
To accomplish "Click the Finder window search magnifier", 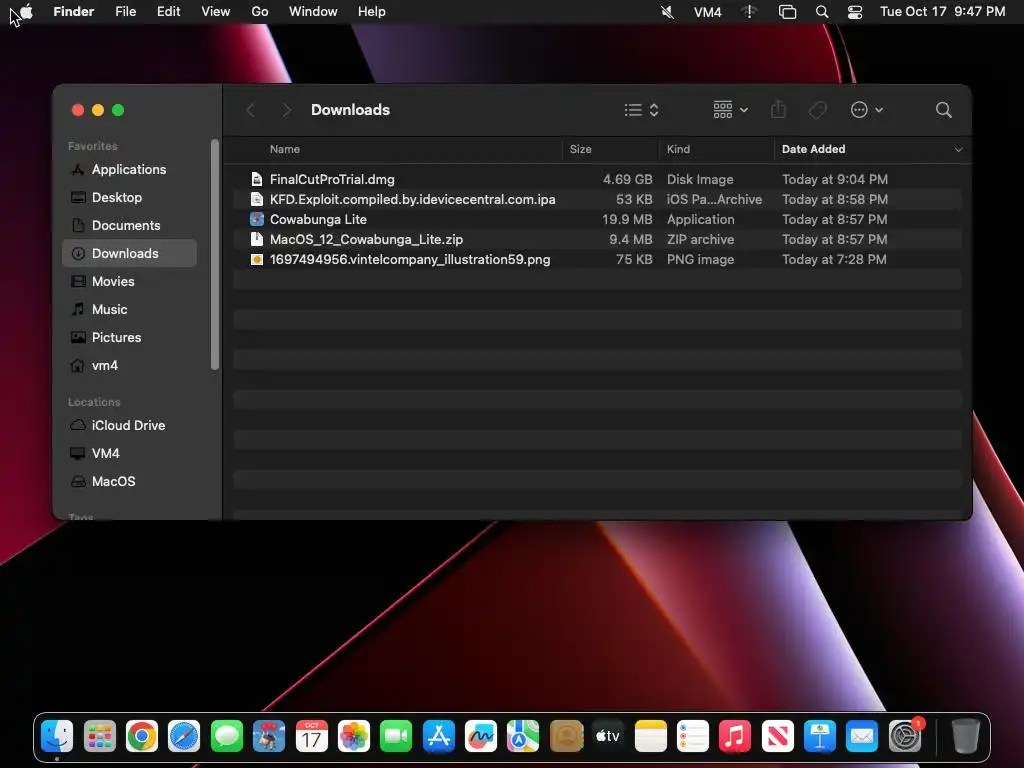I will (x=943, y=110).
